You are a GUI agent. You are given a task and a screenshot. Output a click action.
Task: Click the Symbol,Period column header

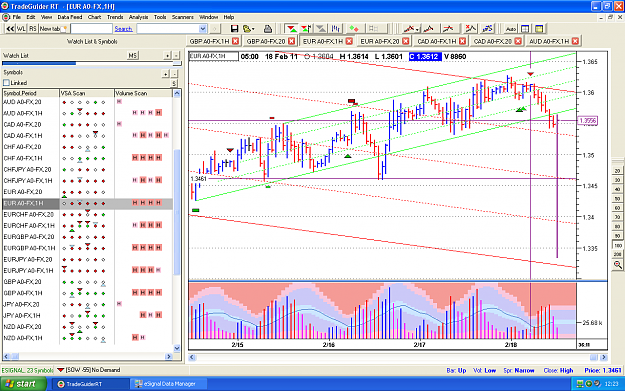click(x=31, y=93)
